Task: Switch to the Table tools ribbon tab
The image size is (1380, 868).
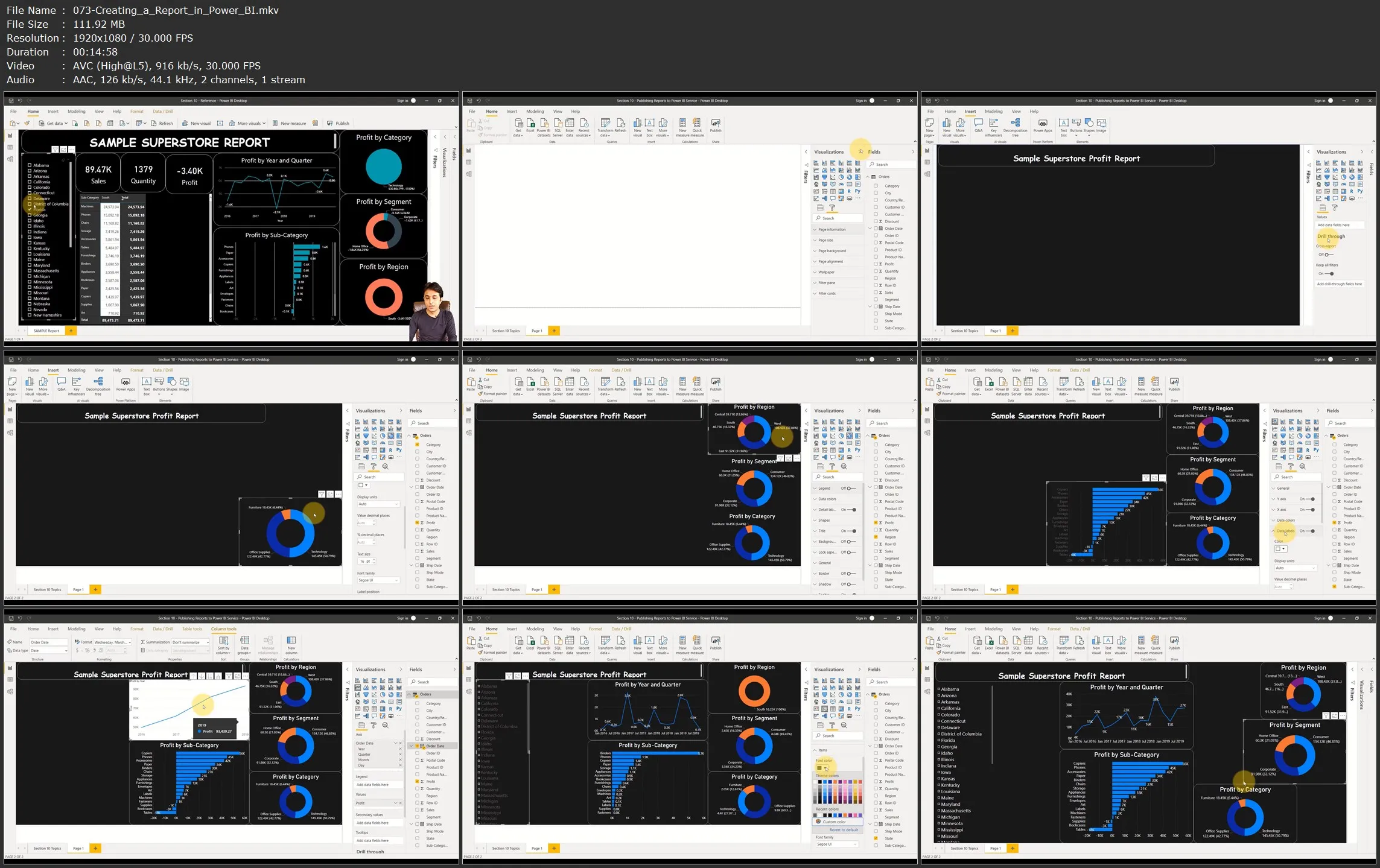Action: pyautogui.click(x=192, y=629)
